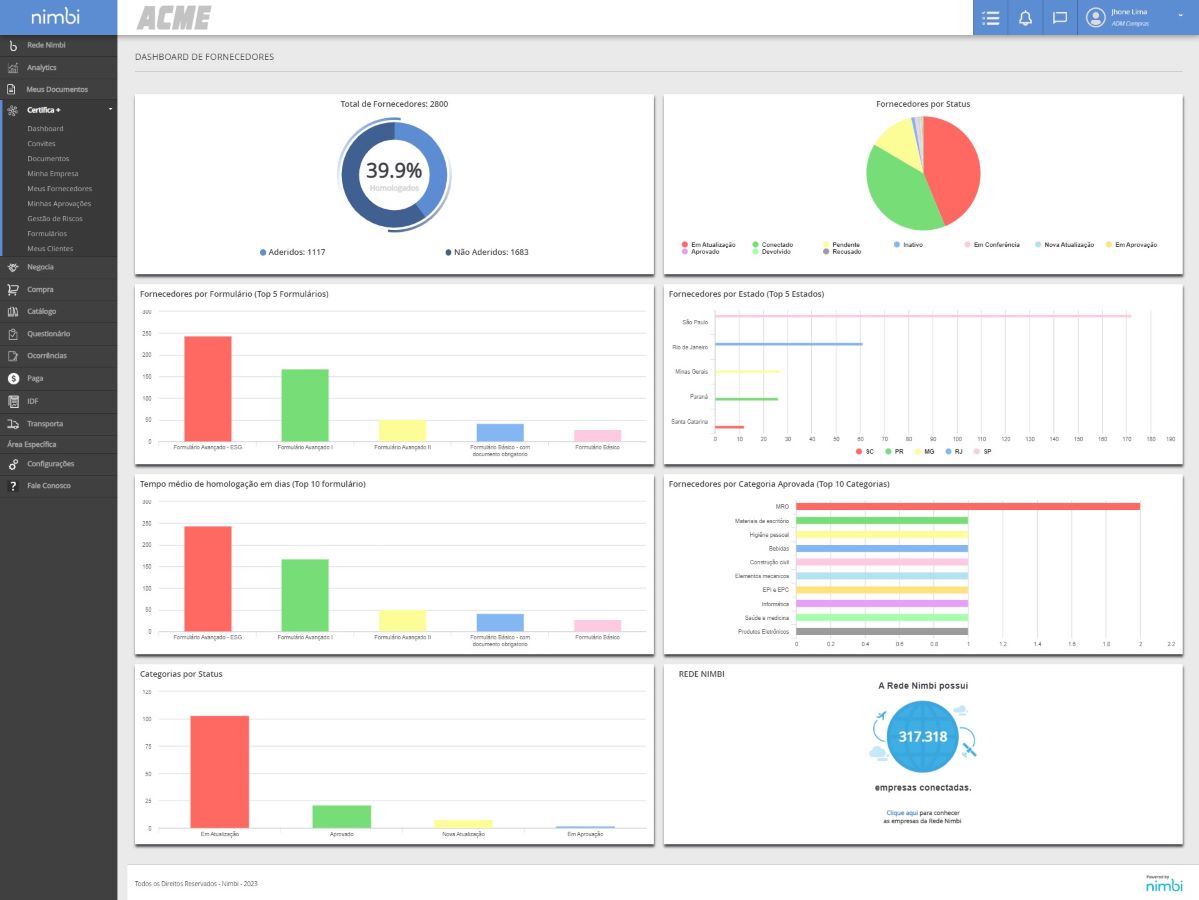Click the Transporta truck icon

click(13, 424)
